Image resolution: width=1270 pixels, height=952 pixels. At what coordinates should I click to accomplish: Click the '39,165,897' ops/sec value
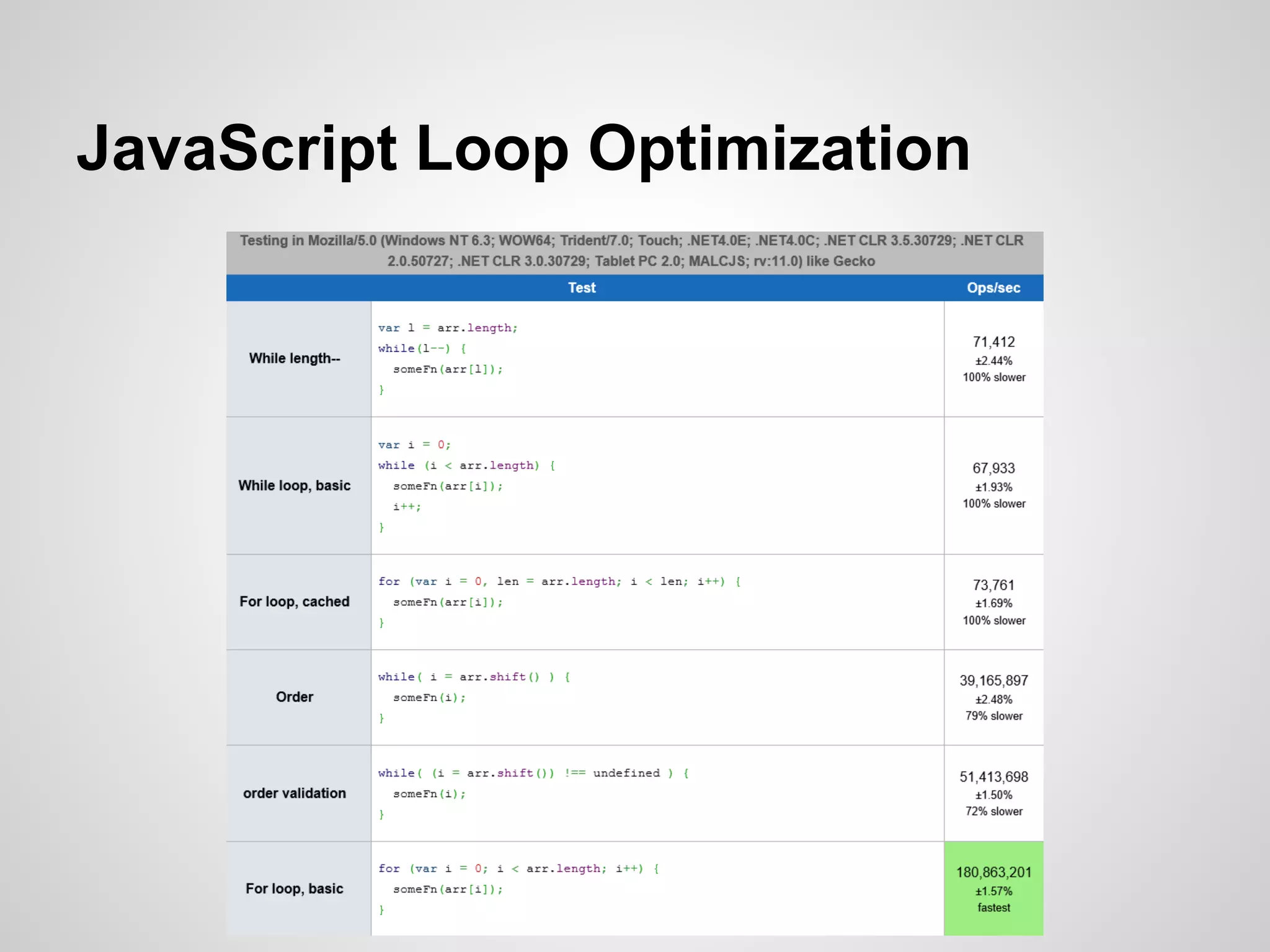(x=994, y=681)
